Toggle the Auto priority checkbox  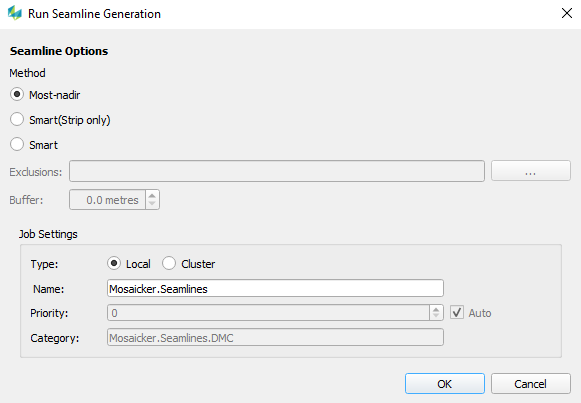pyautogui.click(x=457, y=313)
